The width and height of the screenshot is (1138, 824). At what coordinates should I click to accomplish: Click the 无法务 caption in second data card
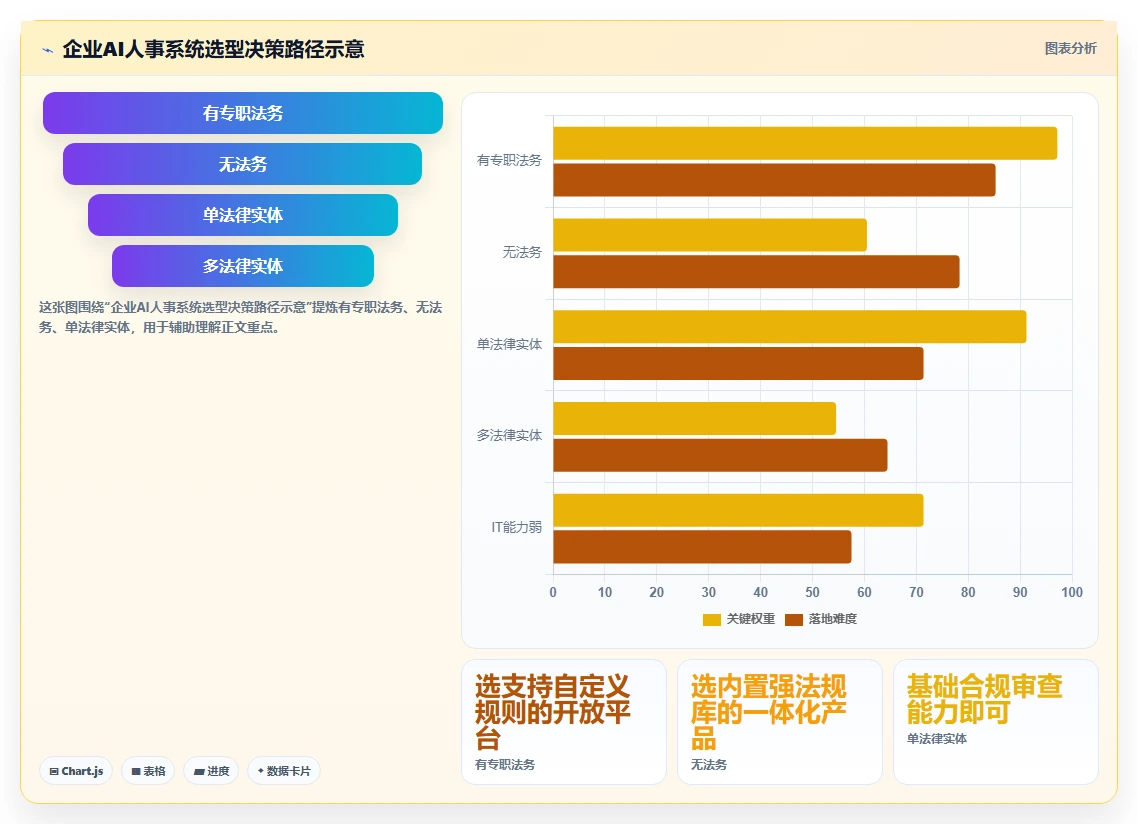pos(709,764)
